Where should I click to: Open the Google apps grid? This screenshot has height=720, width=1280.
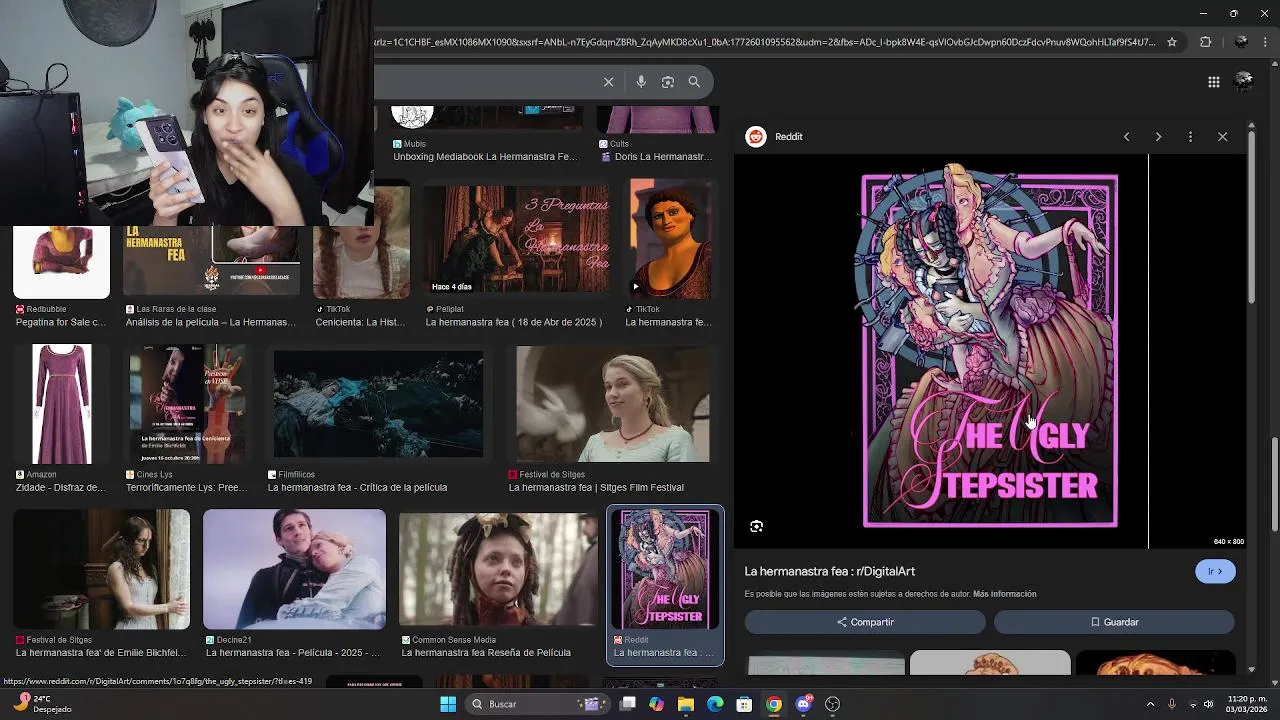[x=1213, y=82]
